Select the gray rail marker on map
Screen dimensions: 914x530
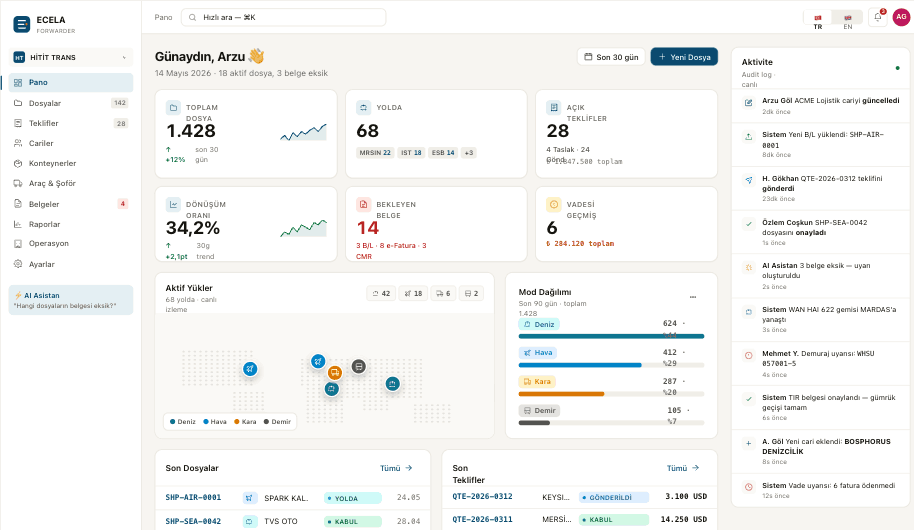[358, 366]
